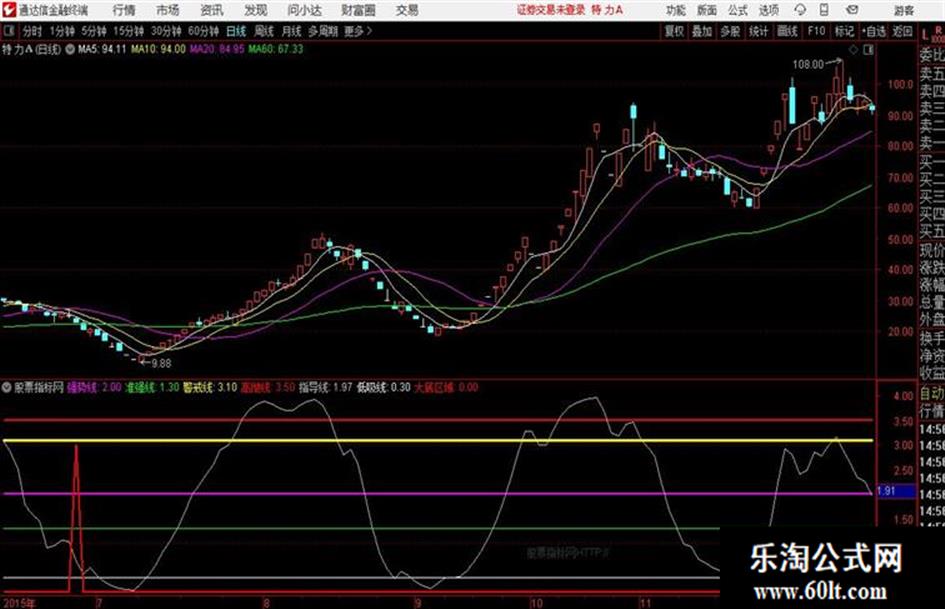This screenshot has height=609, width=945.
Task: Click the 统计 statistics toolbar button
Action: tap(758, 31)
